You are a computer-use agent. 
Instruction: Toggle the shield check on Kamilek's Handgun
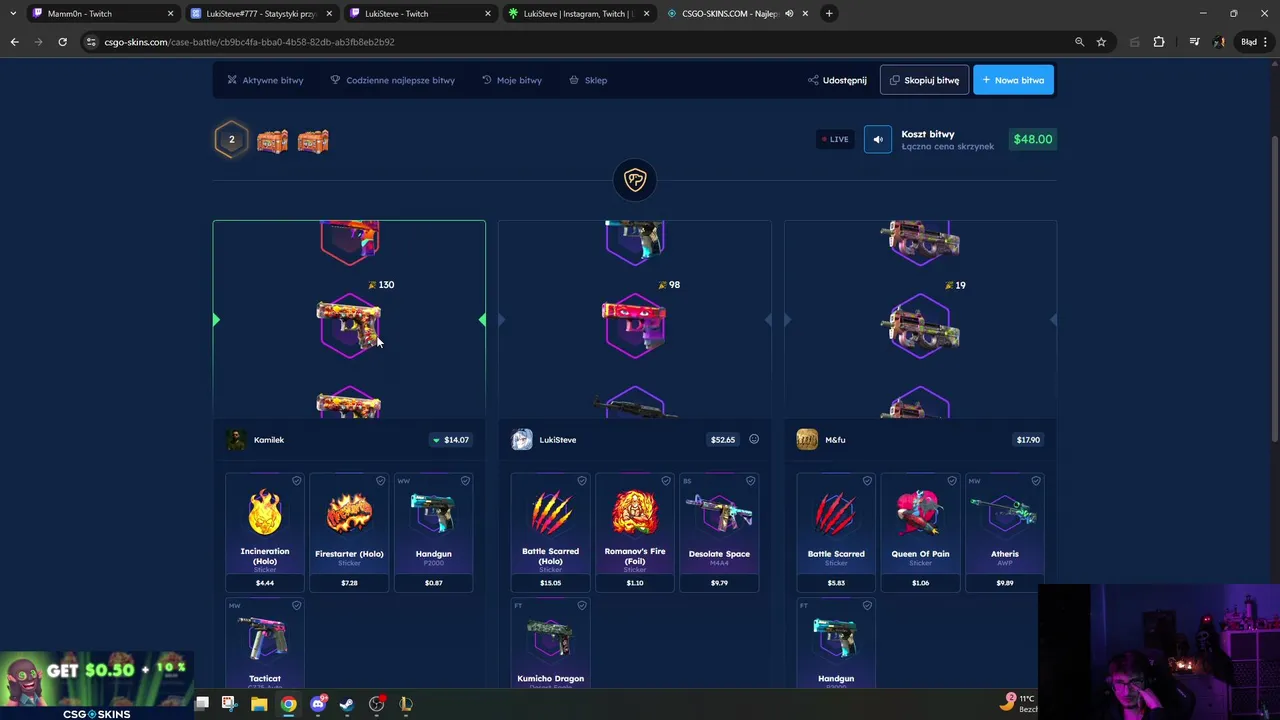click(465, 481)
